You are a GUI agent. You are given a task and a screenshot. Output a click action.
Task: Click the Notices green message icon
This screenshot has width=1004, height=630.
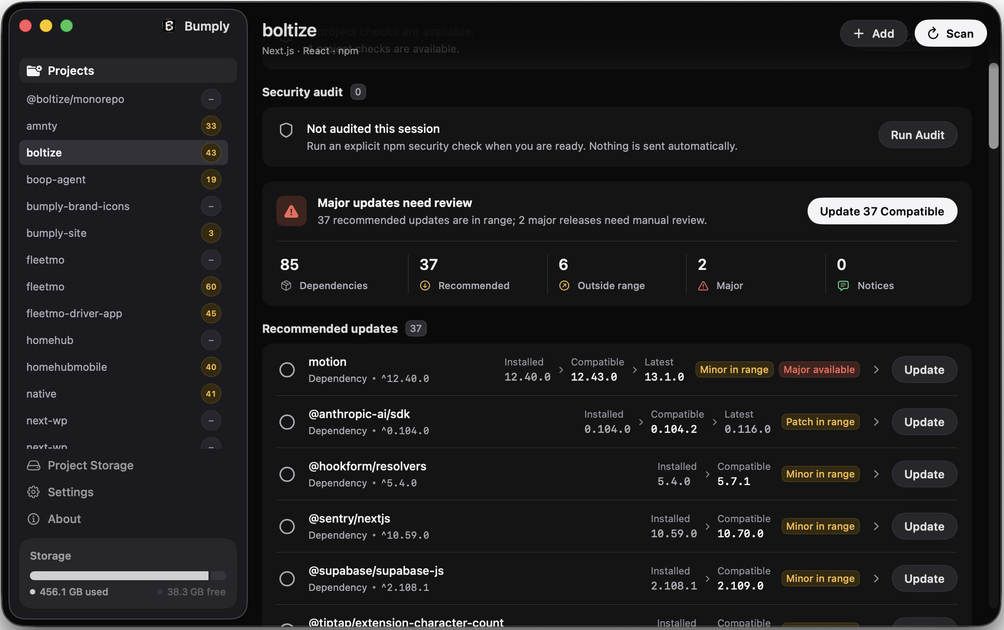(843, 286)
